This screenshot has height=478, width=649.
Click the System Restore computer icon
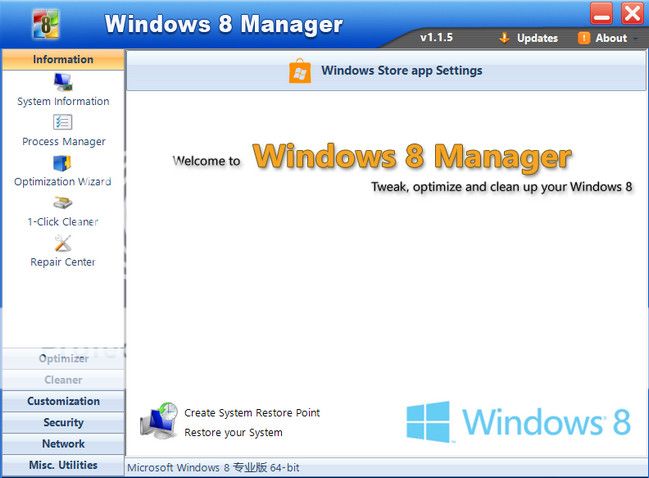(159, 420)
